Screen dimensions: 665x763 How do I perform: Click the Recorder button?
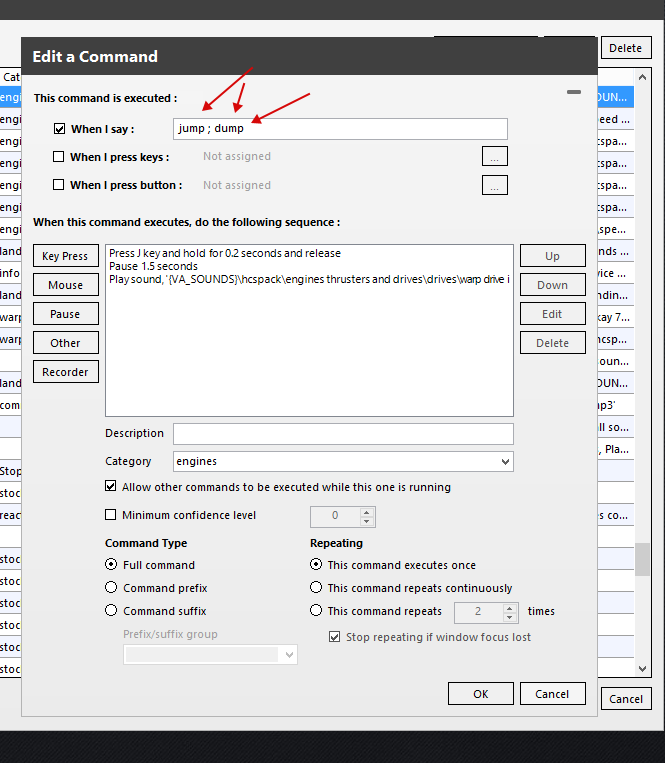[x=65, y=372]
